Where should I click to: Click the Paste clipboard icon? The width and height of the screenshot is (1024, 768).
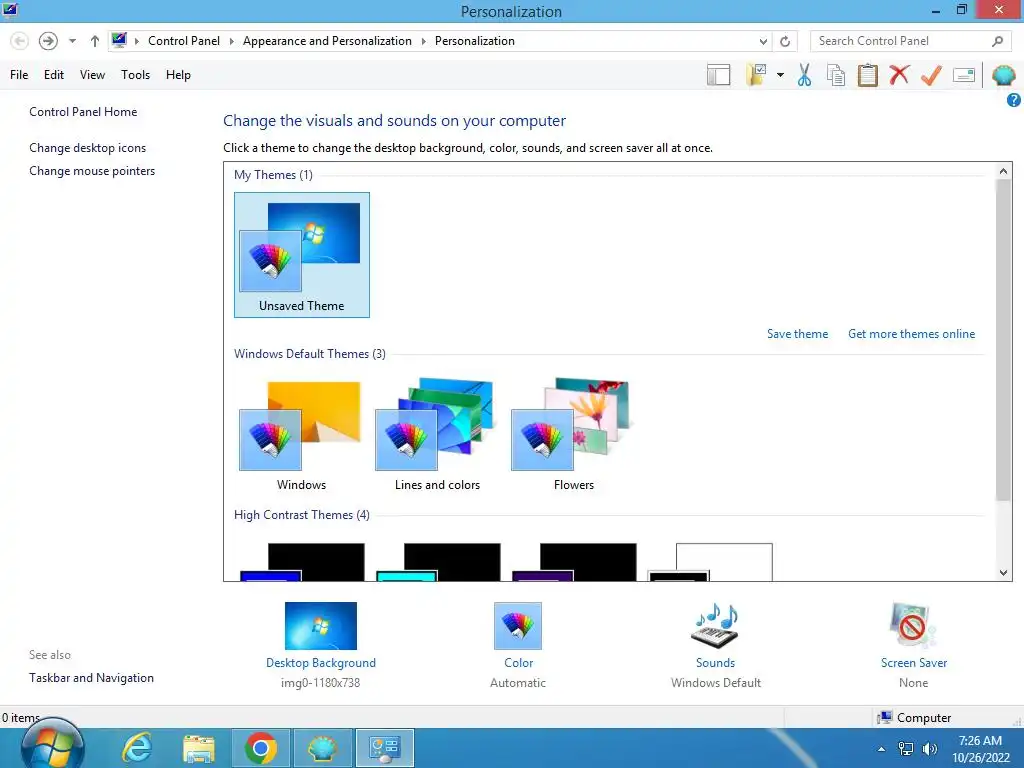(867, 75)
